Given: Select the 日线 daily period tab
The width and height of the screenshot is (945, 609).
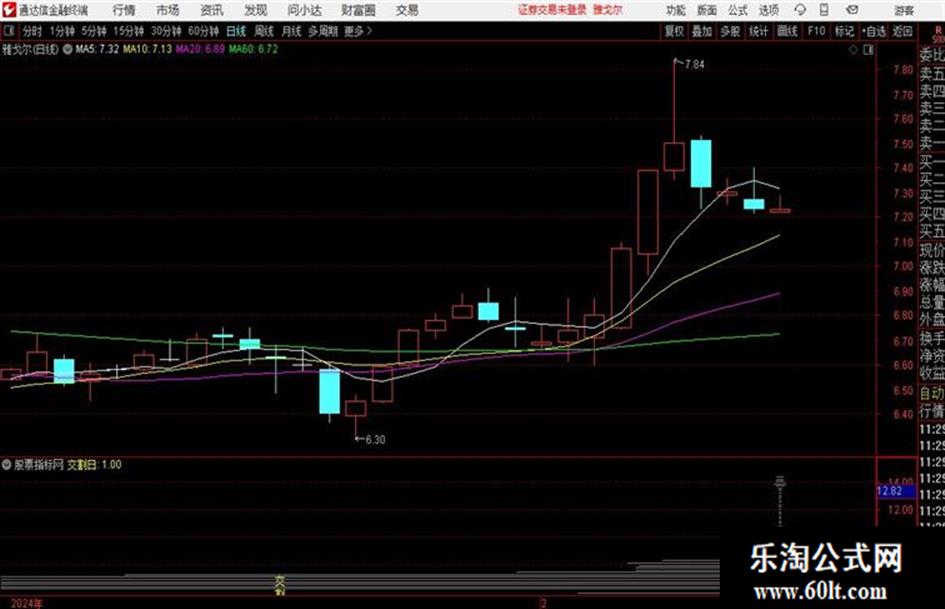Looking at the screenshot, I should [x=236, y=31].
